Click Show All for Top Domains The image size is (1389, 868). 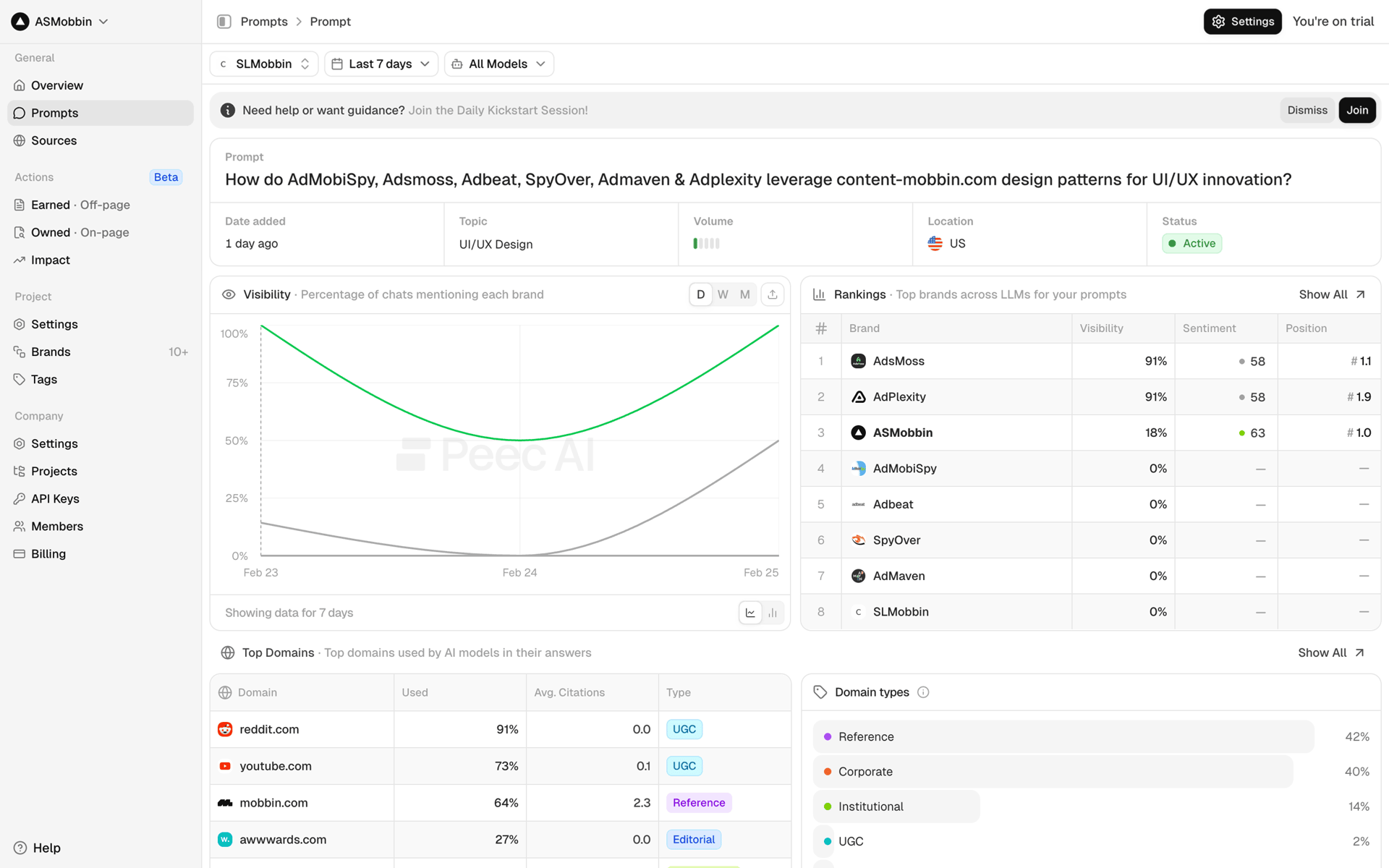coord(1331,652)
